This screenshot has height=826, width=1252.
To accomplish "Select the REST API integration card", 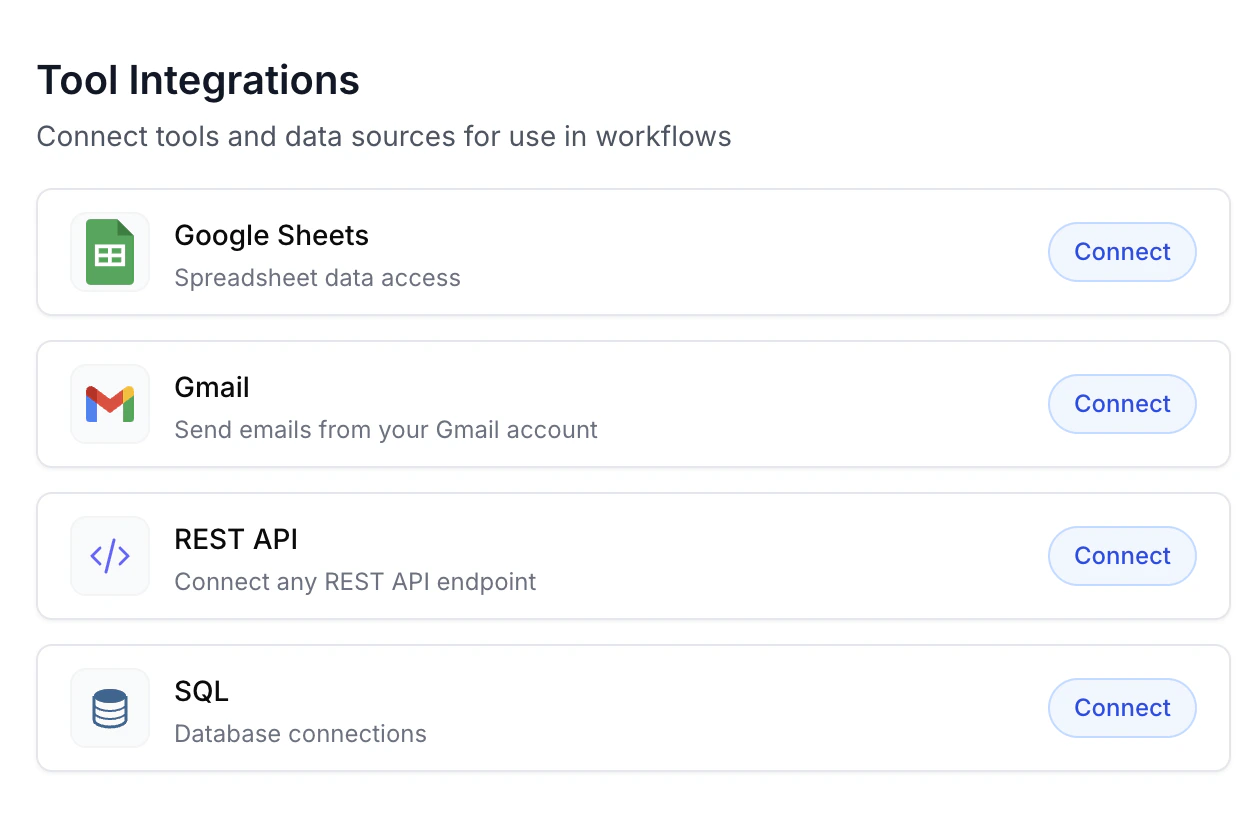I will click(633, 556).
